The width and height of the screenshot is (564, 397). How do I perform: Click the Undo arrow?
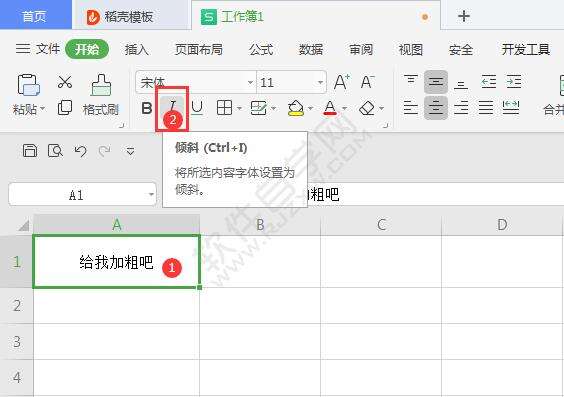click(80, 151)
